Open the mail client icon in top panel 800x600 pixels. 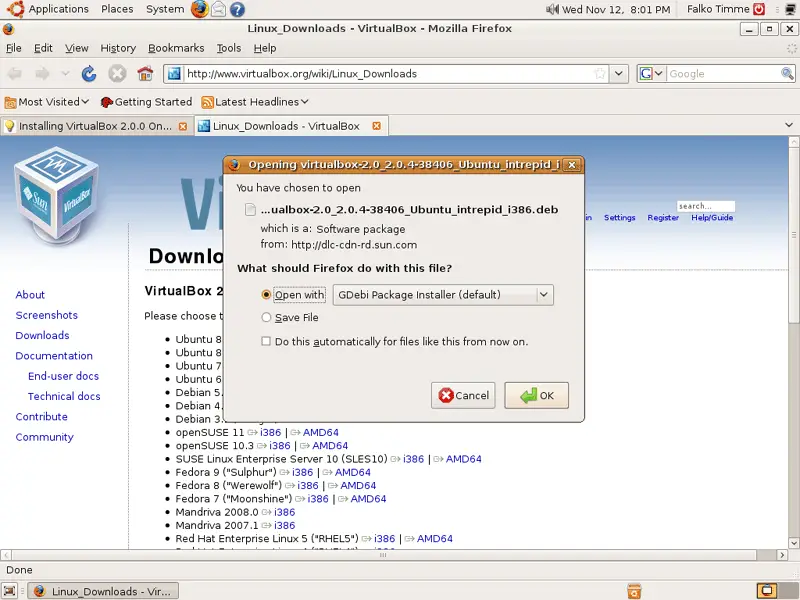pos(218,9)
